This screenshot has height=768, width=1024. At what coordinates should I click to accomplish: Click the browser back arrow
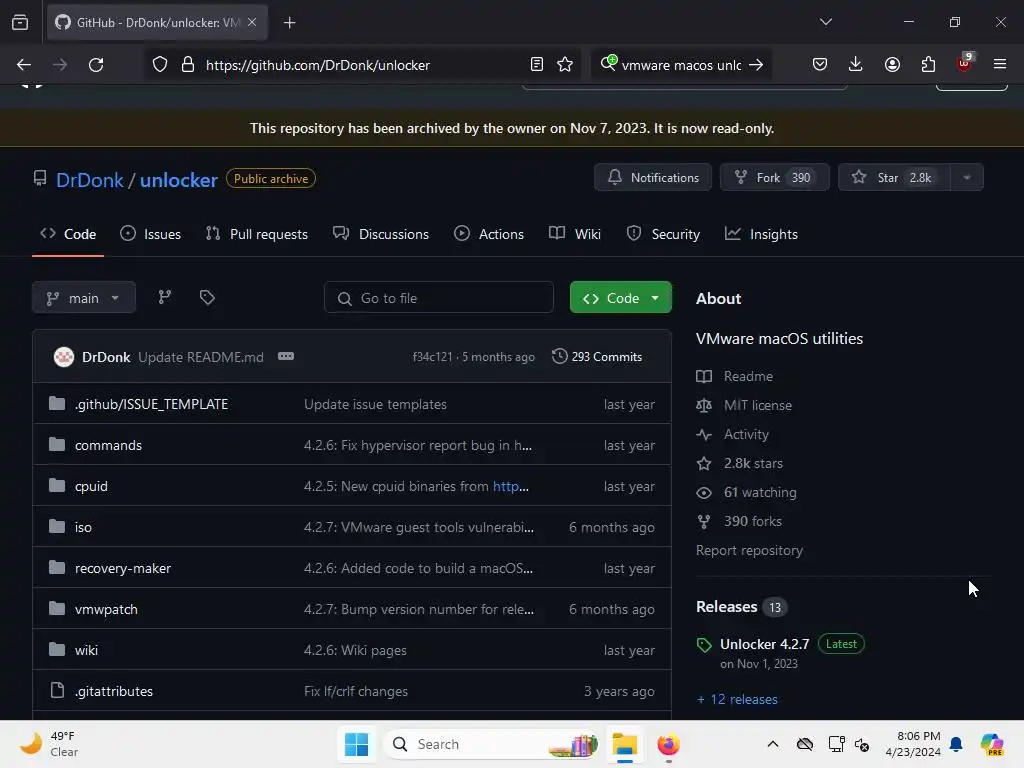(x=24, y=65)
